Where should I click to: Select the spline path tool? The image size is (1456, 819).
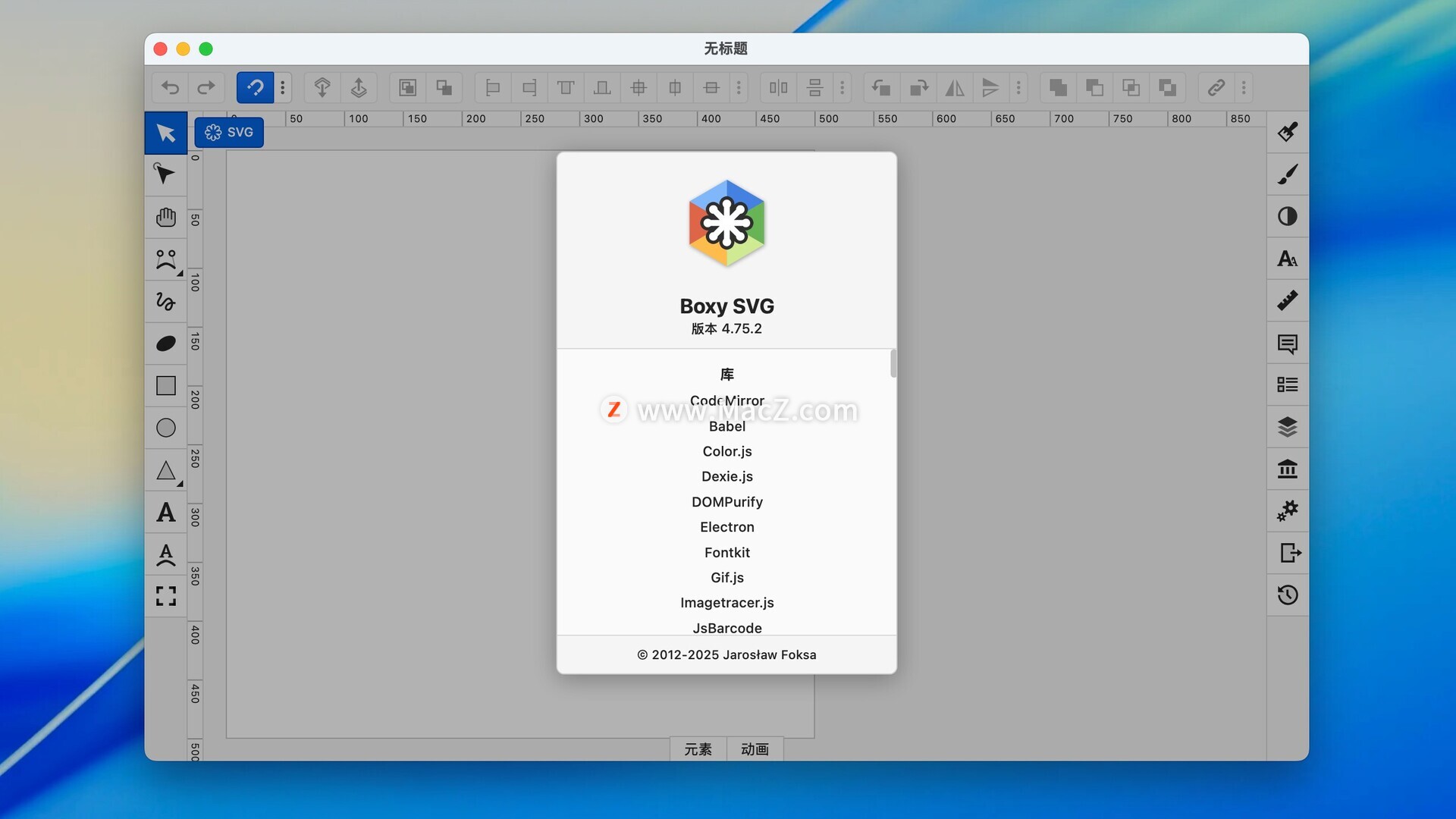(x=166, y=260)
